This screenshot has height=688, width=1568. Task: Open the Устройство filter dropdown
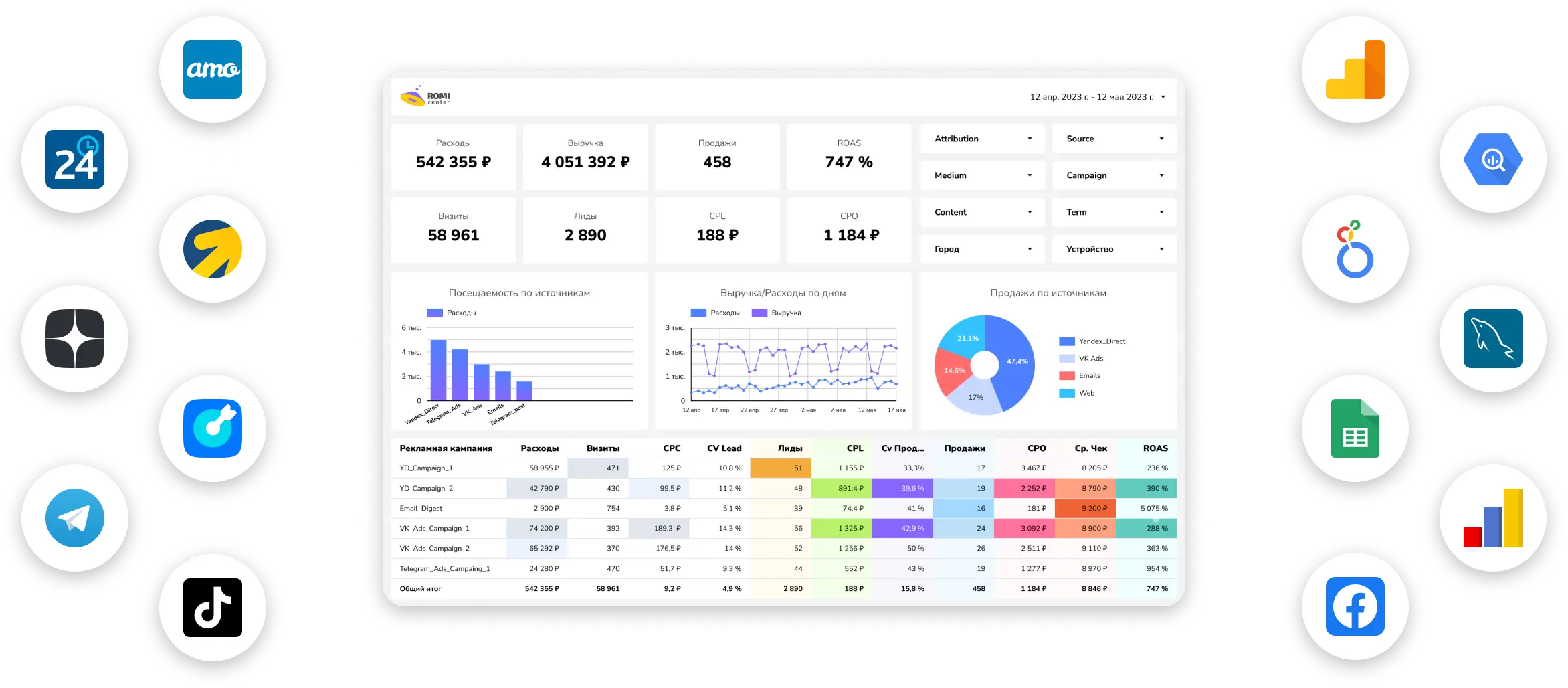pyautogui.click(x=1114, y=249)
